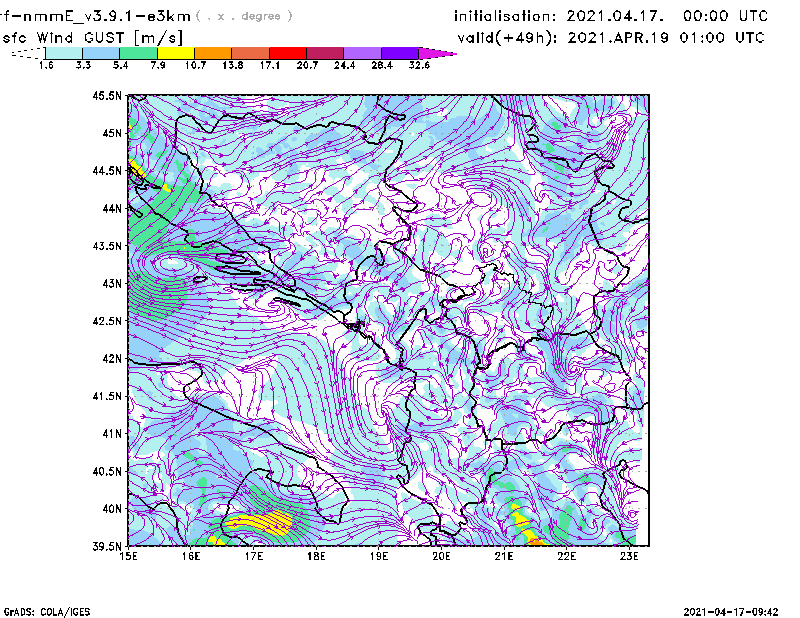Click the legend value 10.7
The image size is (800, 618).
[195, 65]
